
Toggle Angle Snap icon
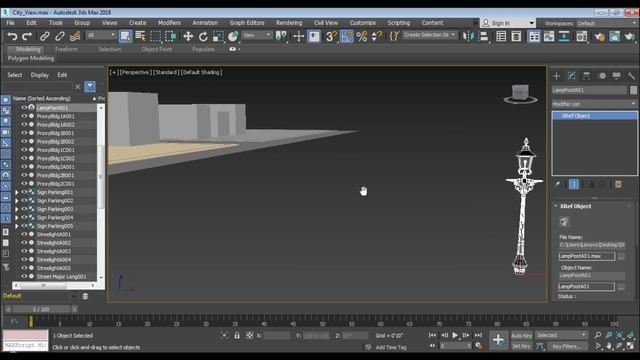(347, 37)
